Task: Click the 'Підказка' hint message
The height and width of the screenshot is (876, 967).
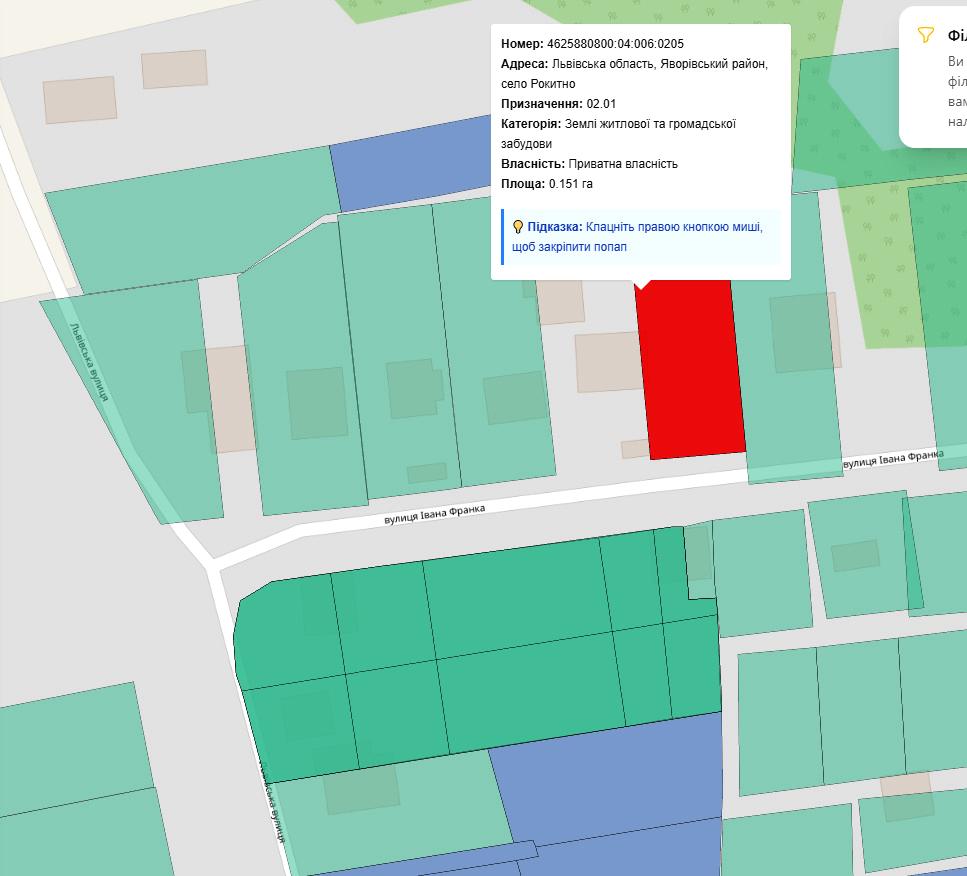Action: [641, 237]
